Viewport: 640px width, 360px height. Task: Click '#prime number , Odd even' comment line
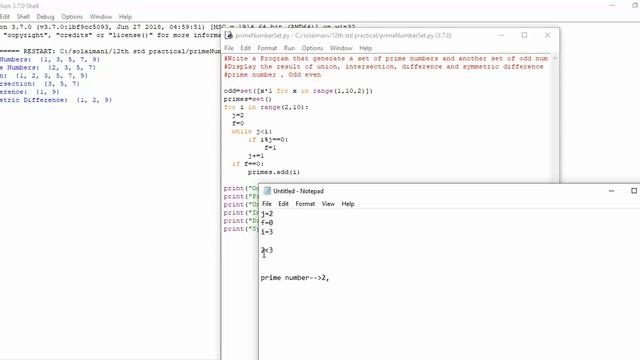pyautogui.click(x=272, y=75)
